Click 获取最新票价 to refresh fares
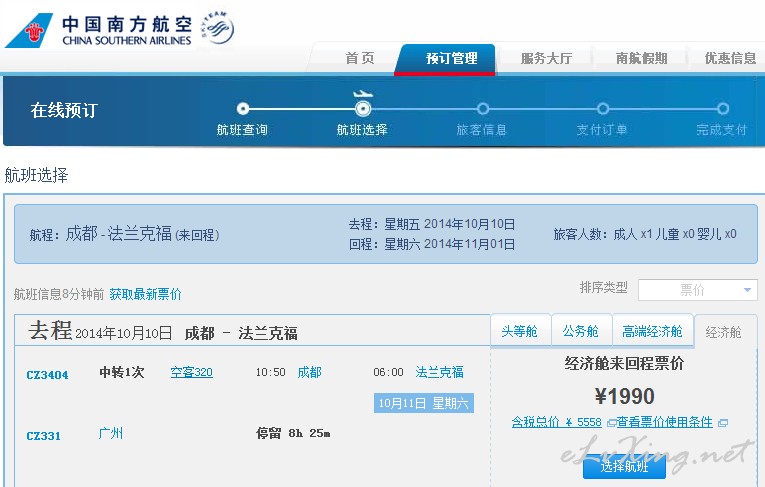This screenshot has width=765, height=487. 145,294
